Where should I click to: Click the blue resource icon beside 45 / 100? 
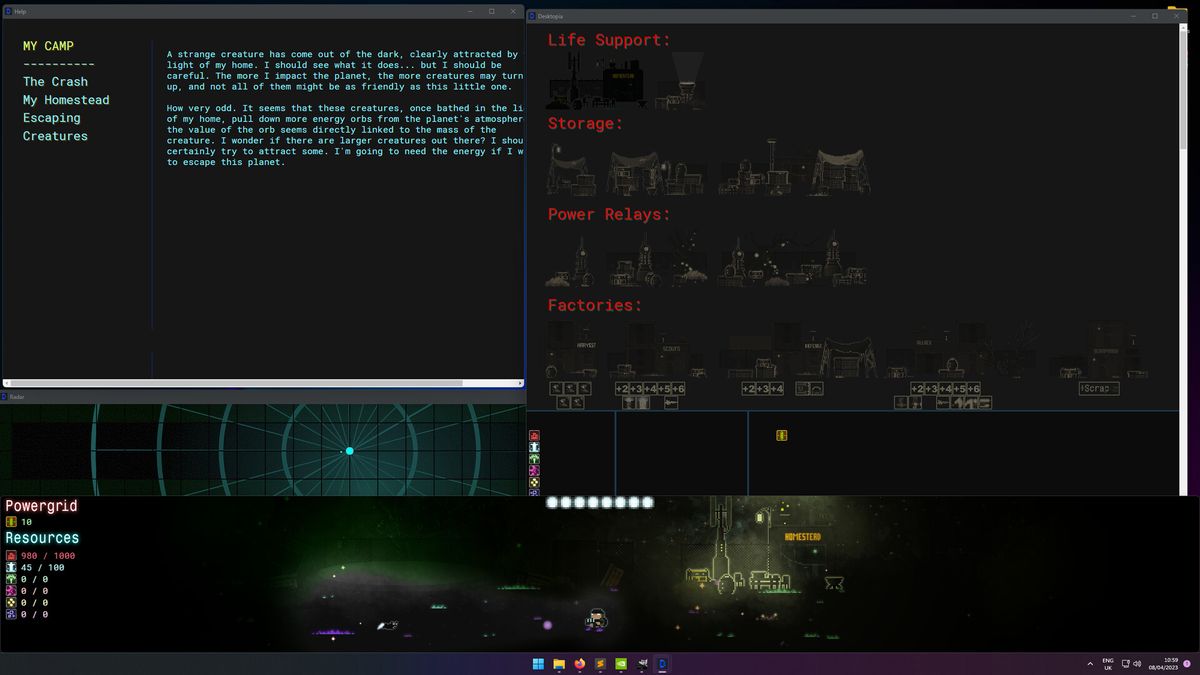click(x=11, y=568)
